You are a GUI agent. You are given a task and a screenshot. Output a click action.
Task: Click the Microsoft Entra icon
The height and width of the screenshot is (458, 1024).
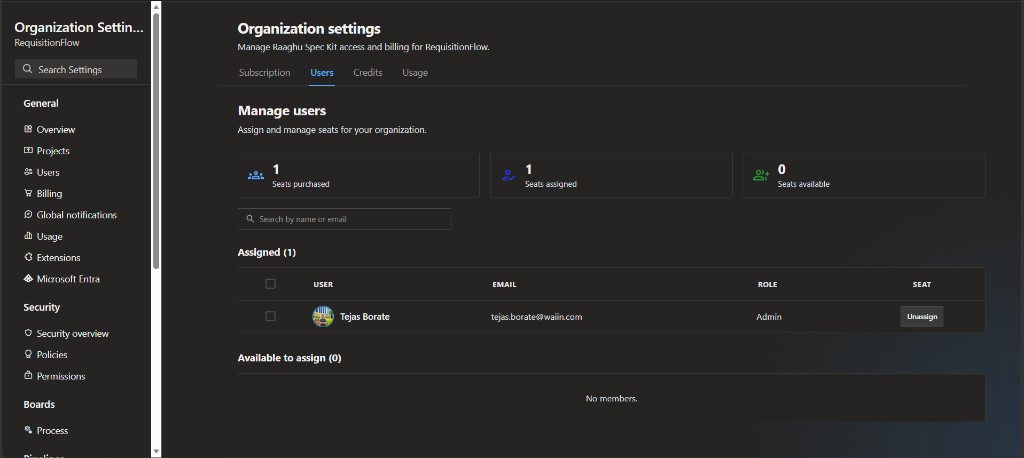pos(28,278)
